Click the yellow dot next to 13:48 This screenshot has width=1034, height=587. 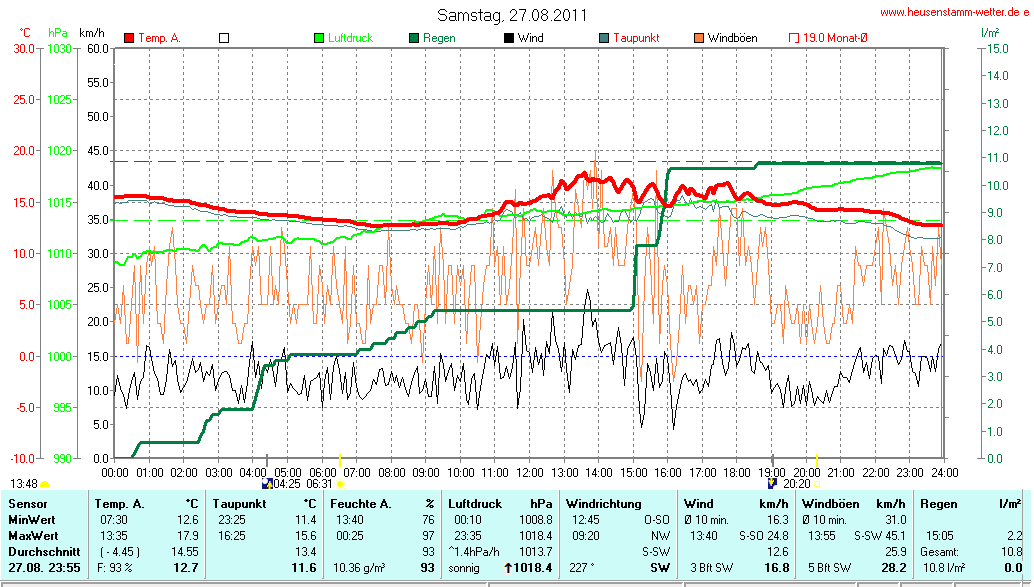tap(44, 484)
